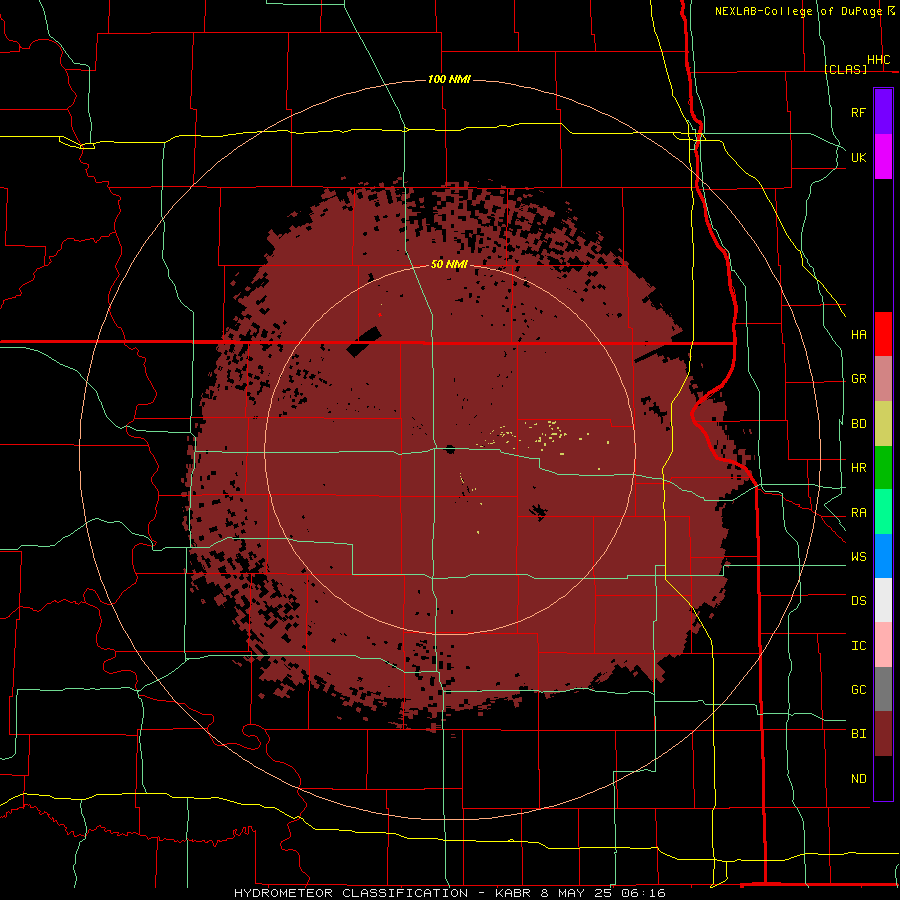The image size is (900, 900).
Task: Click the 'IC' legend label
Action: click(x=859, y=646)
